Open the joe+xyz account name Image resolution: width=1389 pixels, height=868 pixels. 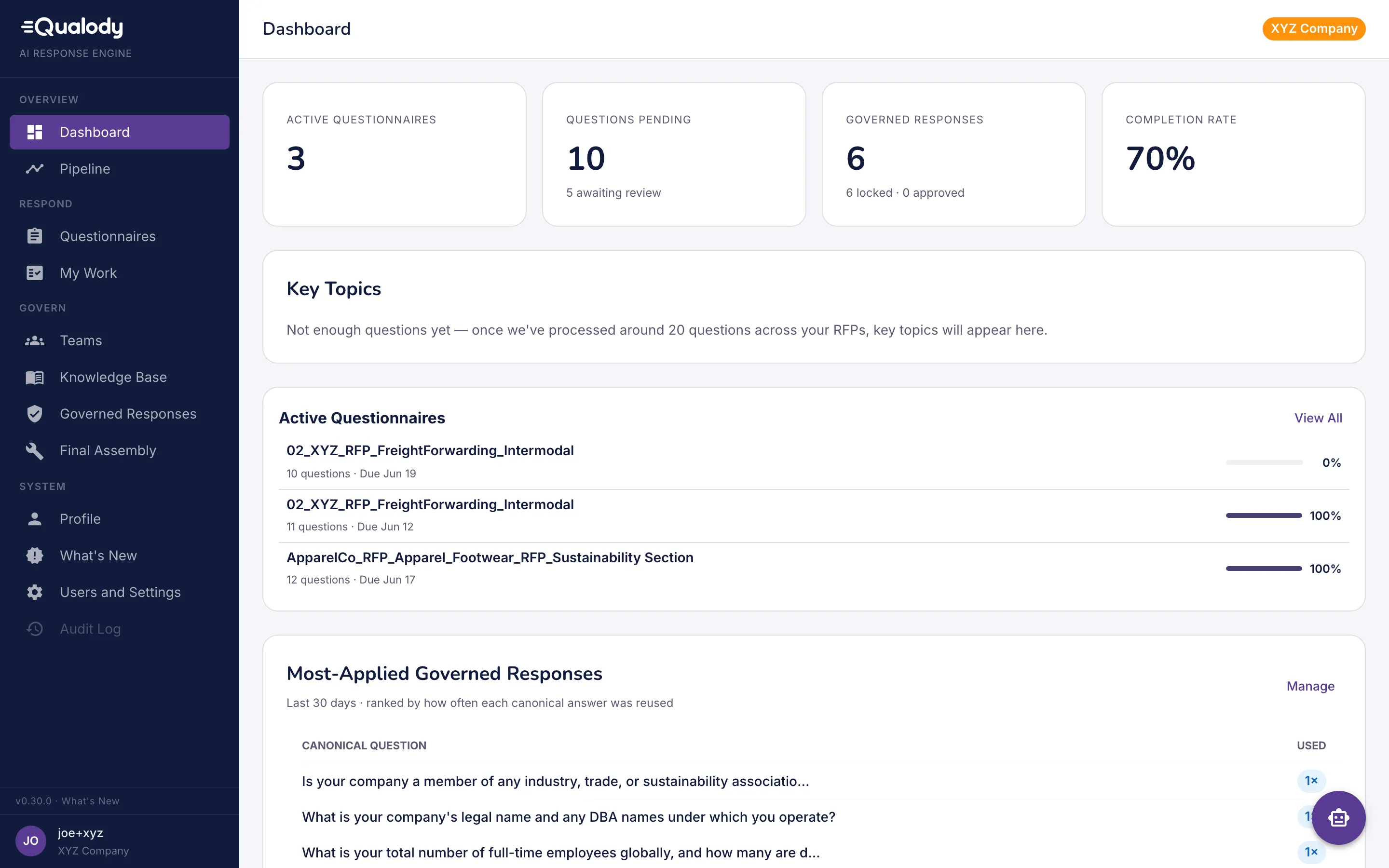point(81,832)
